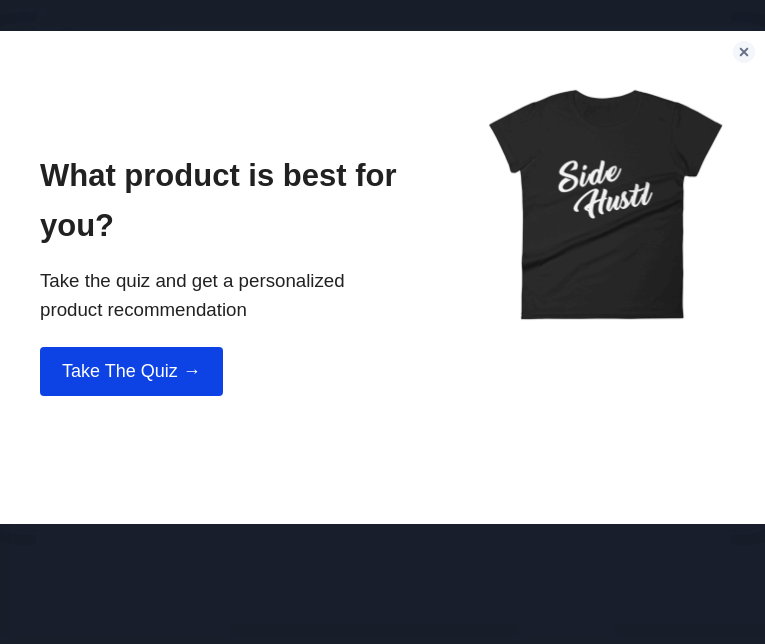Dismiss popup via dark overlay below it

click(x=380, y=585)
